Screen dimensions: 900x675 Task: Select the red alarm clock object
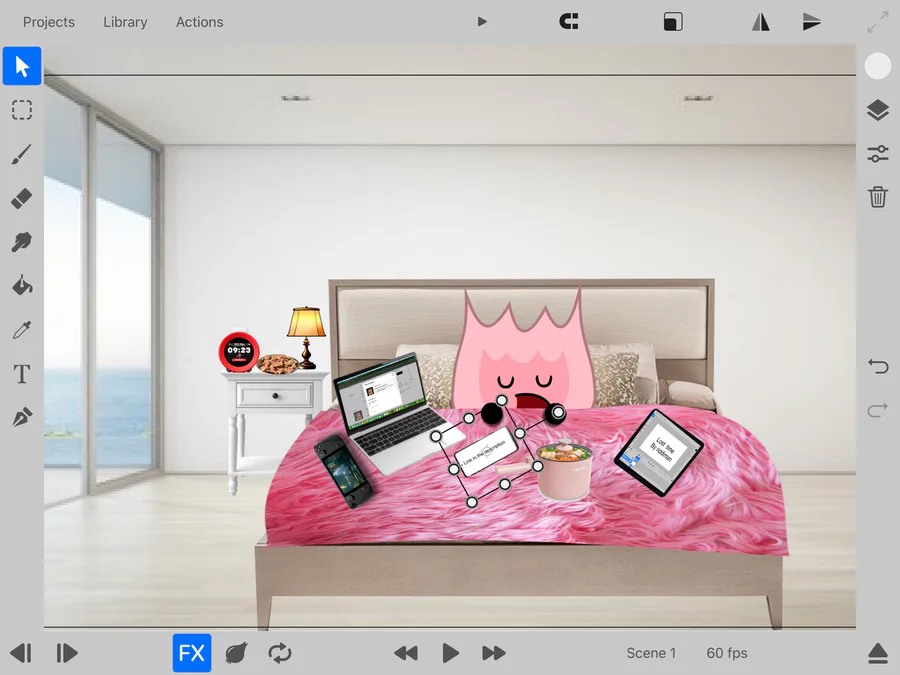[x=239, y=351]
